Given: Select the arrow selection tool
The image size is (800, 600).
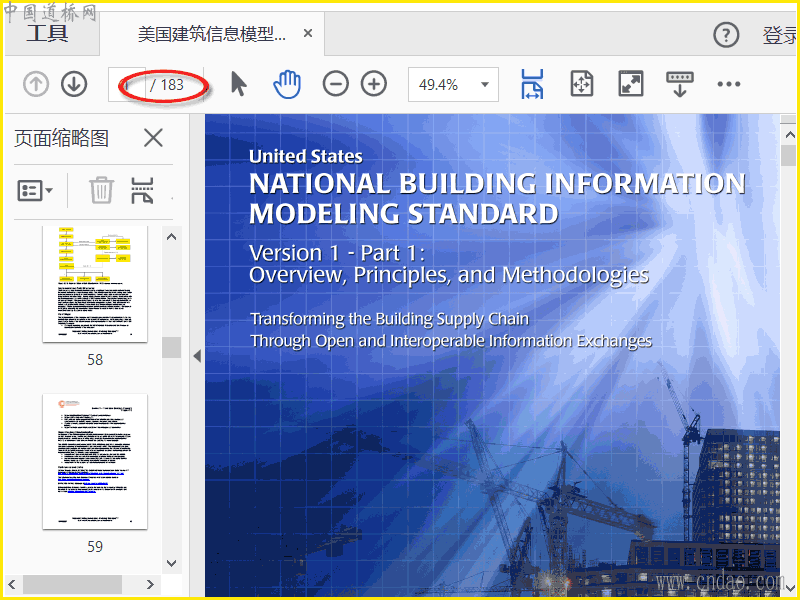Looking at the screenshot, I should (238, 85).
